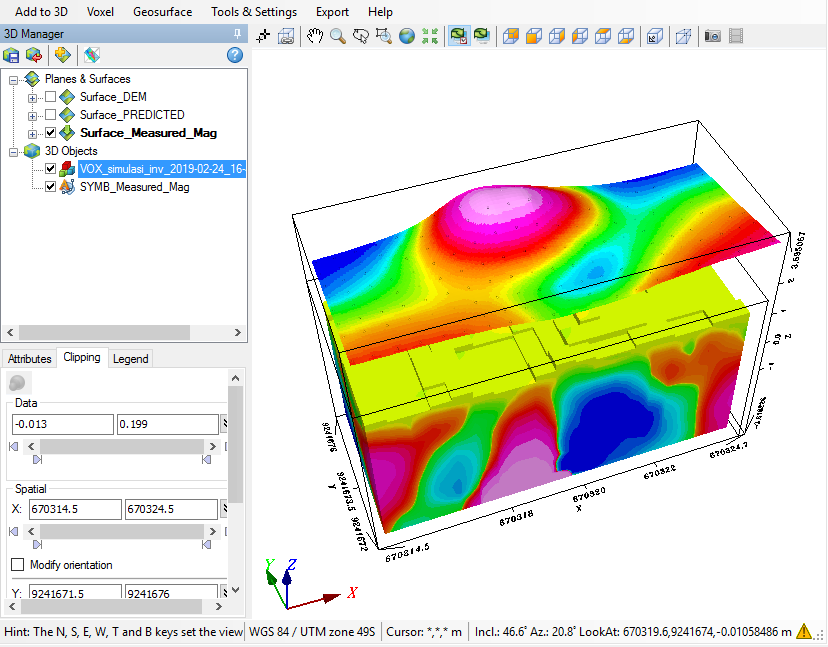Viewport: 828px width, 647px height.
Task: Open help with the blue question mark
Action: click(x=235, y=54)
